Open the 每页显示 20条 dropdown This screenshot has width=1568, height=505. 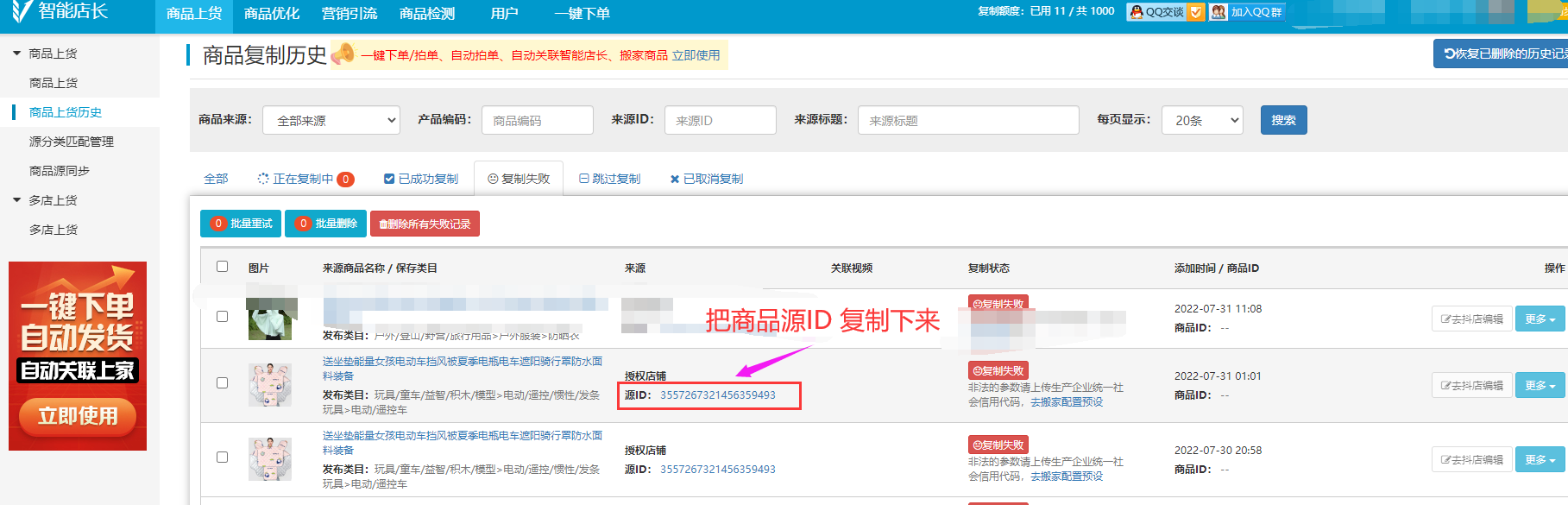[1203, 120]
